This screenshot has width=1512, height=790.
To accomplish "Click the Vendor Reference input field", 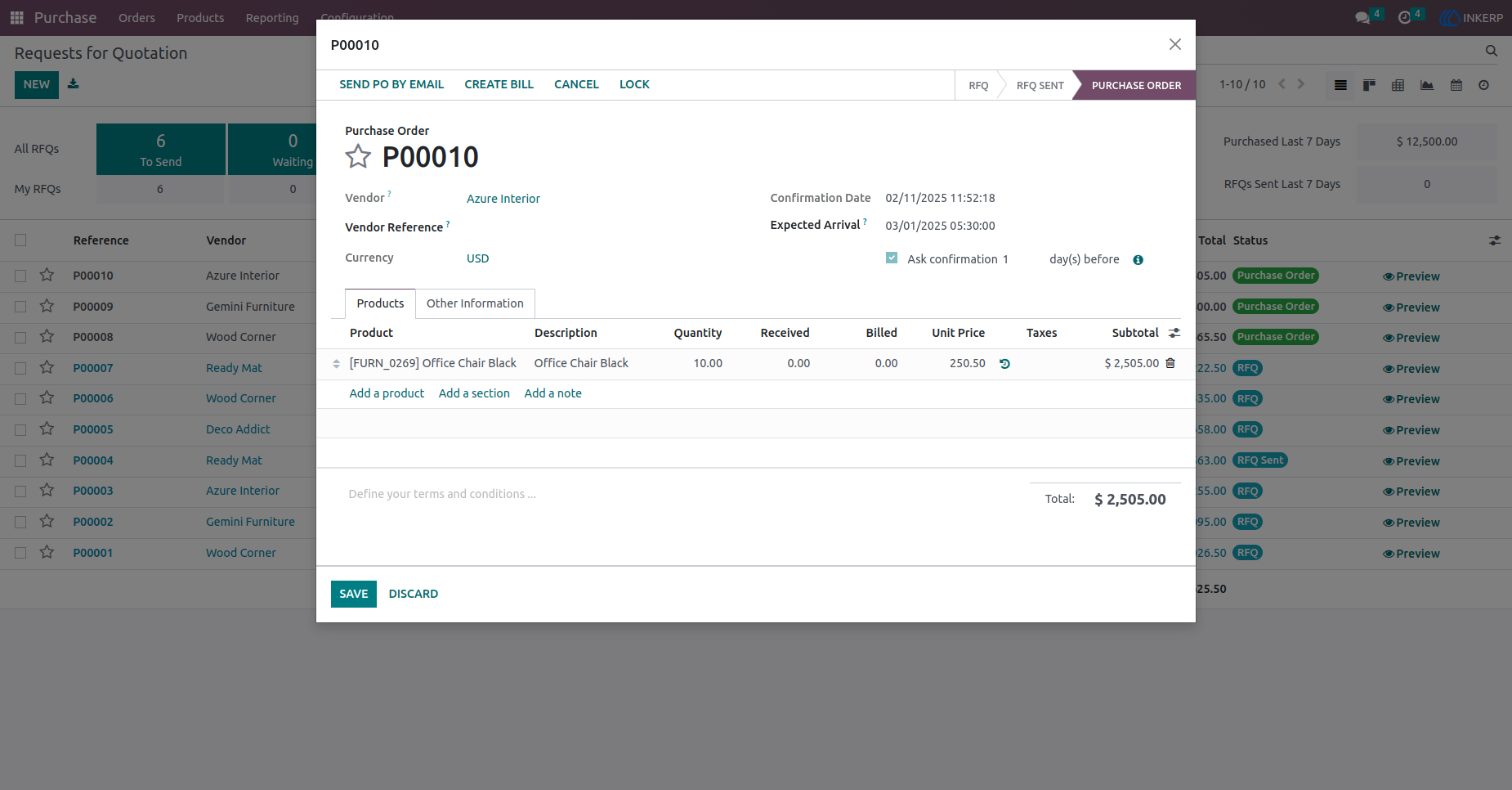I will 602,227.
